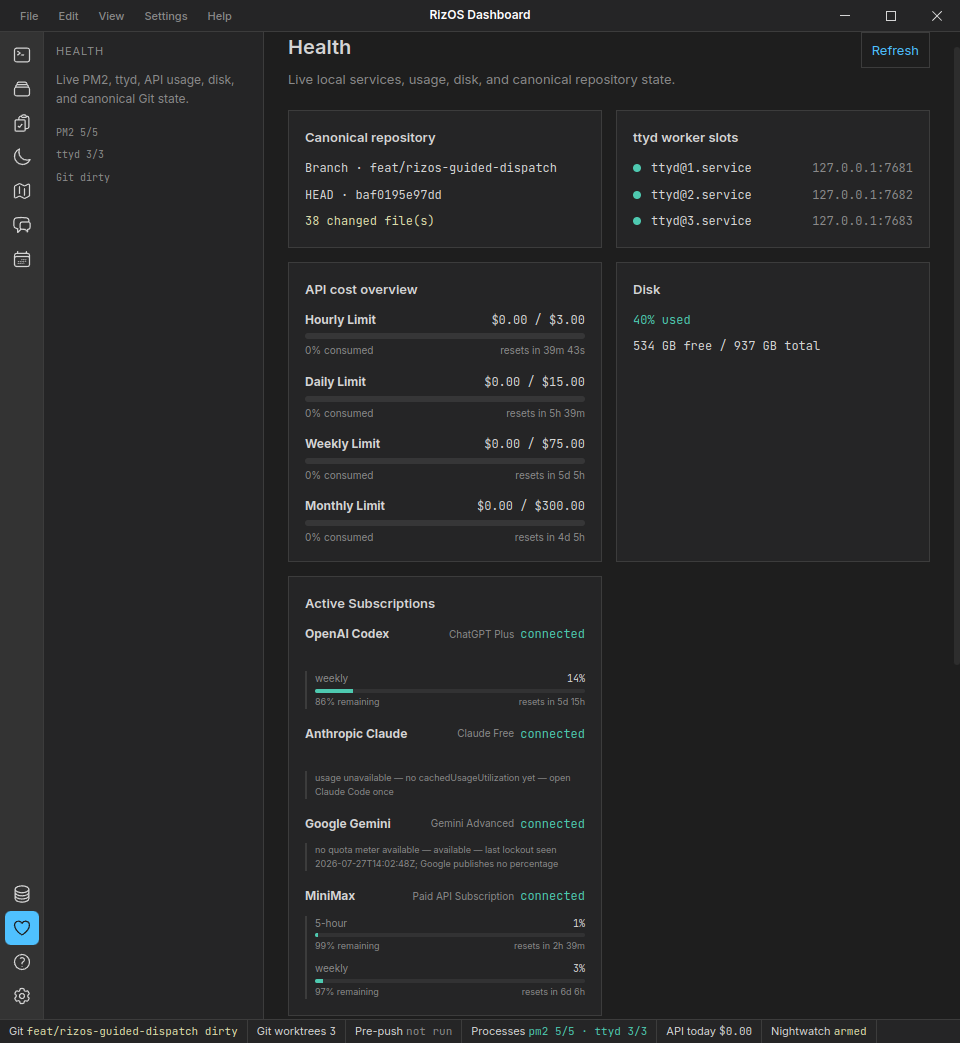960x1043 pixels.
Task: Click 'Gemini Advanced' plan label
Action: [472, 823]
